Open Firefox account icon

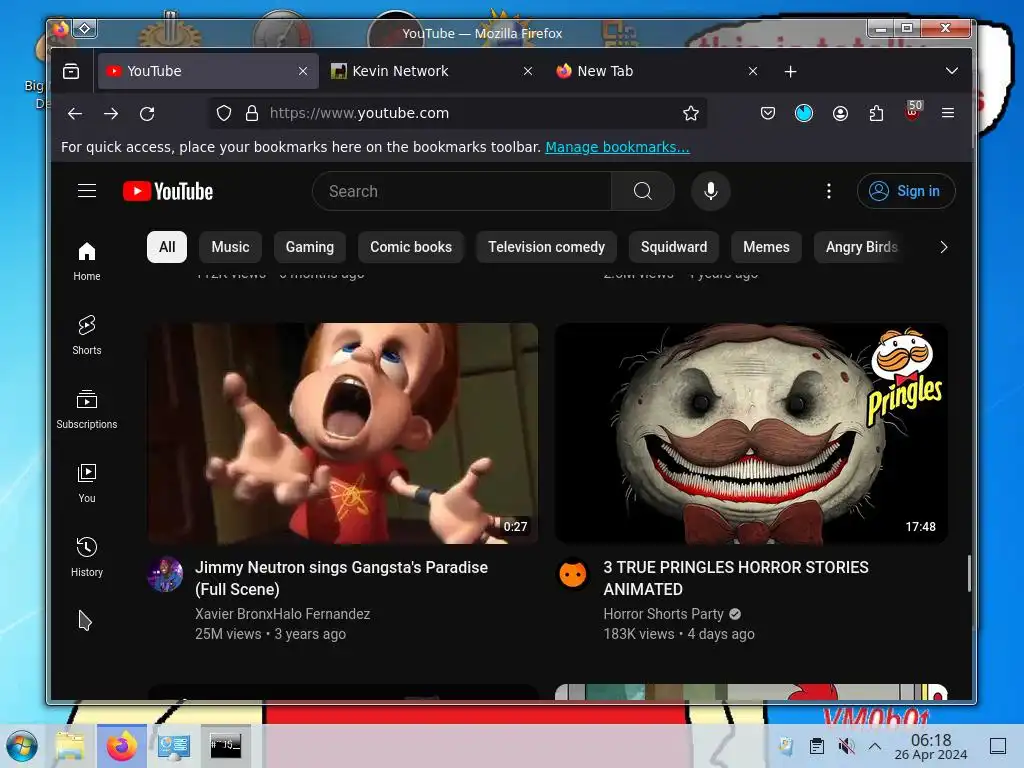[840, 114]
